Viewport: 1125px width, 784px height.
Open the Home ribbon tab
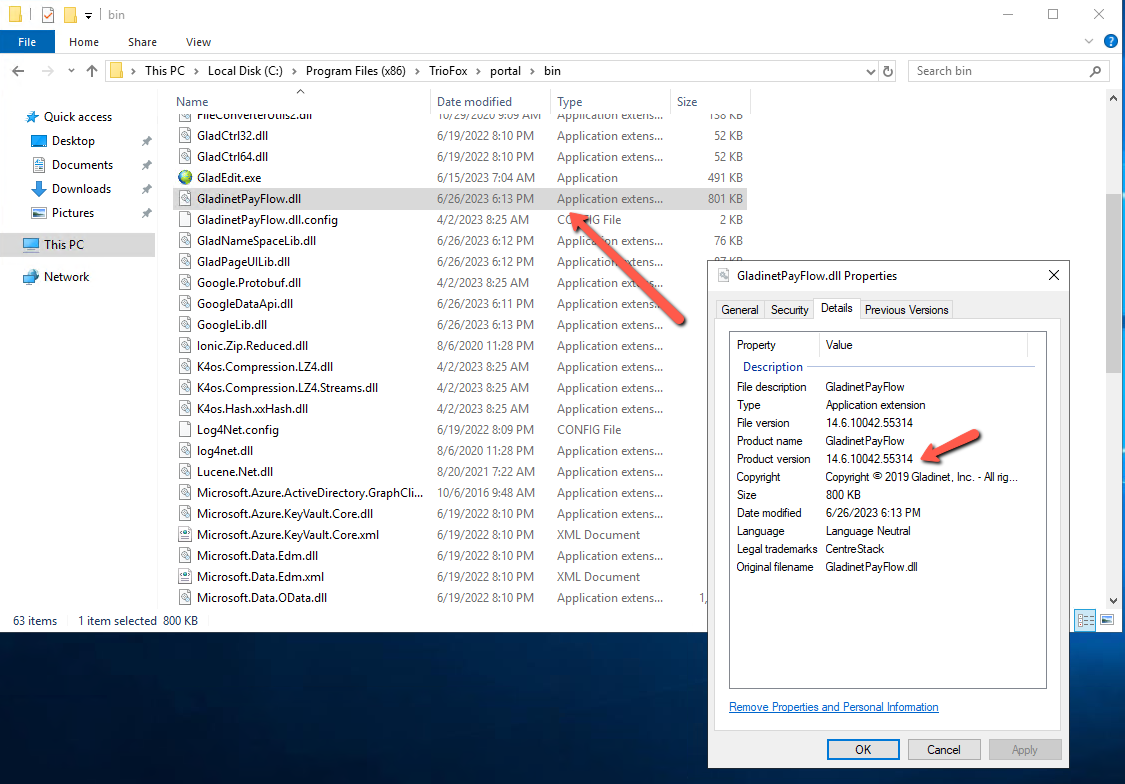tap(84, 42)
